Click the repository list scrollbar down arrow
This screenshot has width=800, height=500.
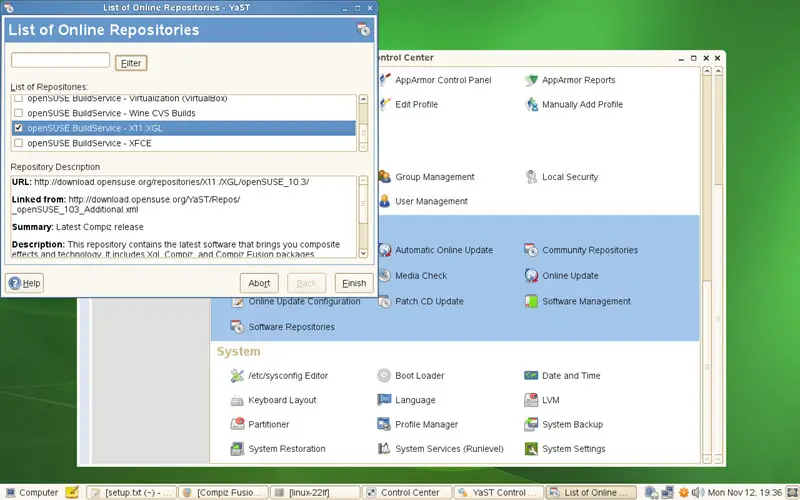click(x=363, y=147)
